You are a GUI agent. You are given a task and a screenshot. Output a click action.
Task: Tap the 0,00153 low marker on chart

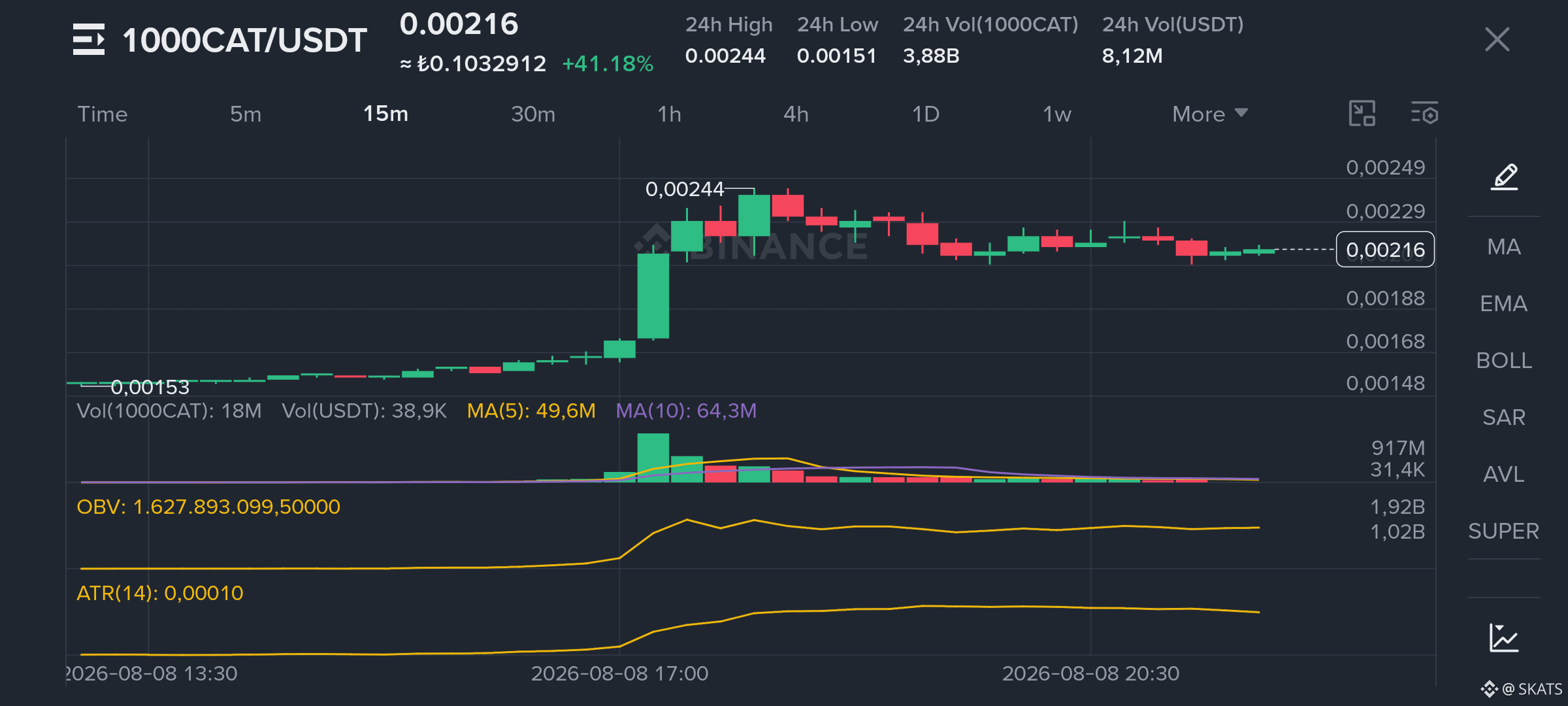[150, 387]
